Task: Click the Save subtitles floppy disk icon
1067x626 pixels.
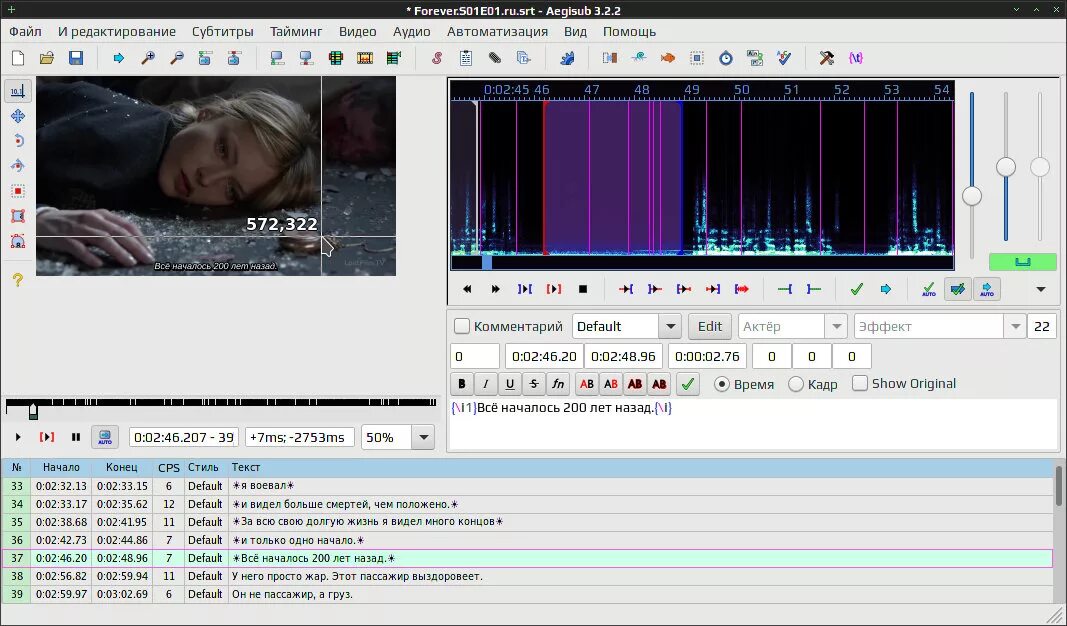Action: click(x=75, y=58)
